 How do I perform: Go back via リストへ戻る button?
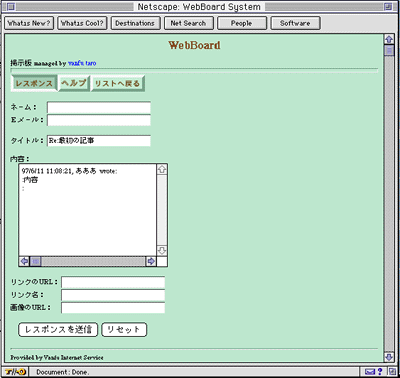(x=117, y=83)
